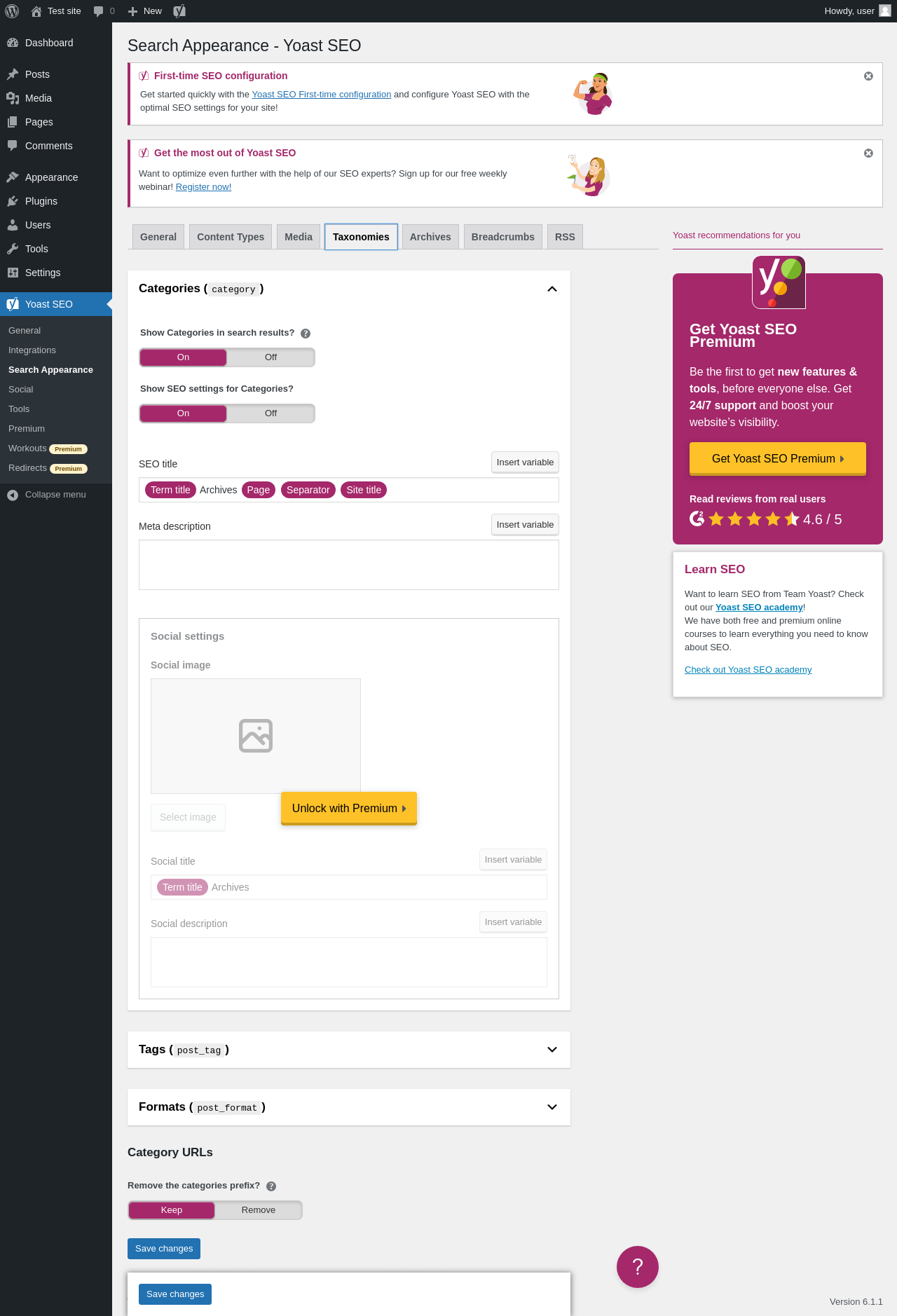Click the Meta description text area
The width and height of the screenshot is (897, 1316).
349,565
